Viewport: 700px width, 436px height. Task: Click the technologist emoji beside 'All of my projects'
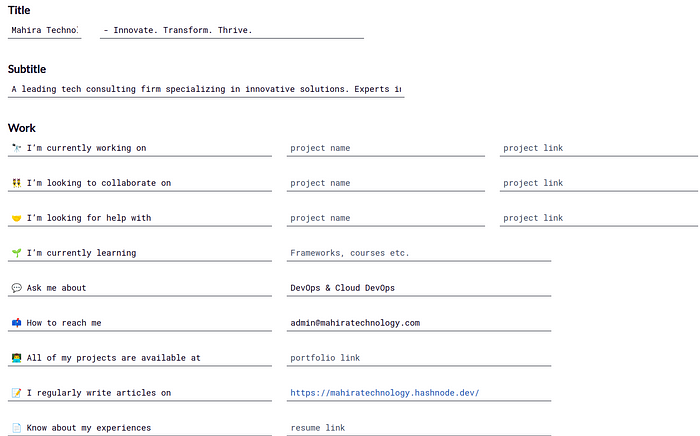tap(17, 358)
